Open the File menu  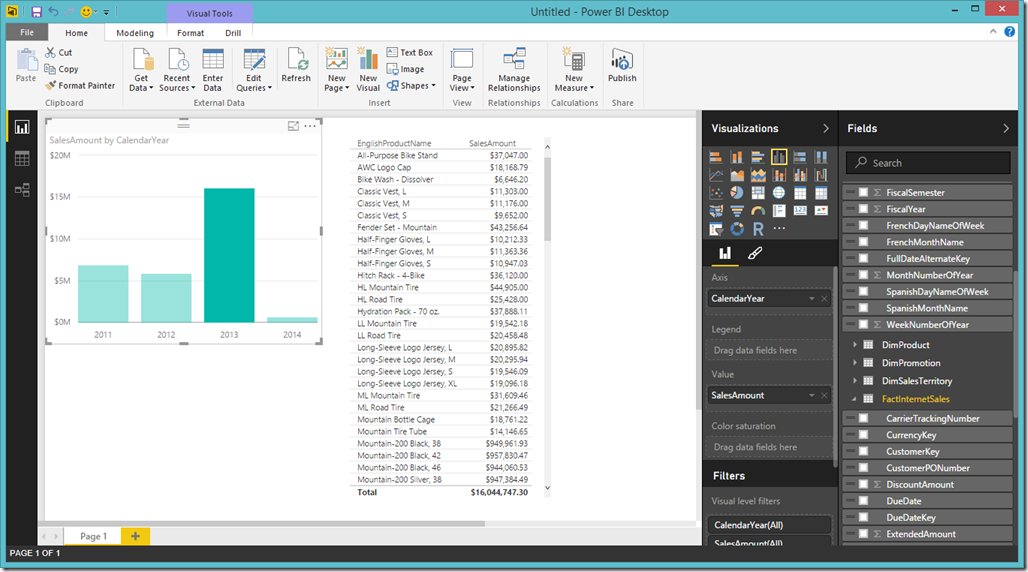click(x=27, y=32)
